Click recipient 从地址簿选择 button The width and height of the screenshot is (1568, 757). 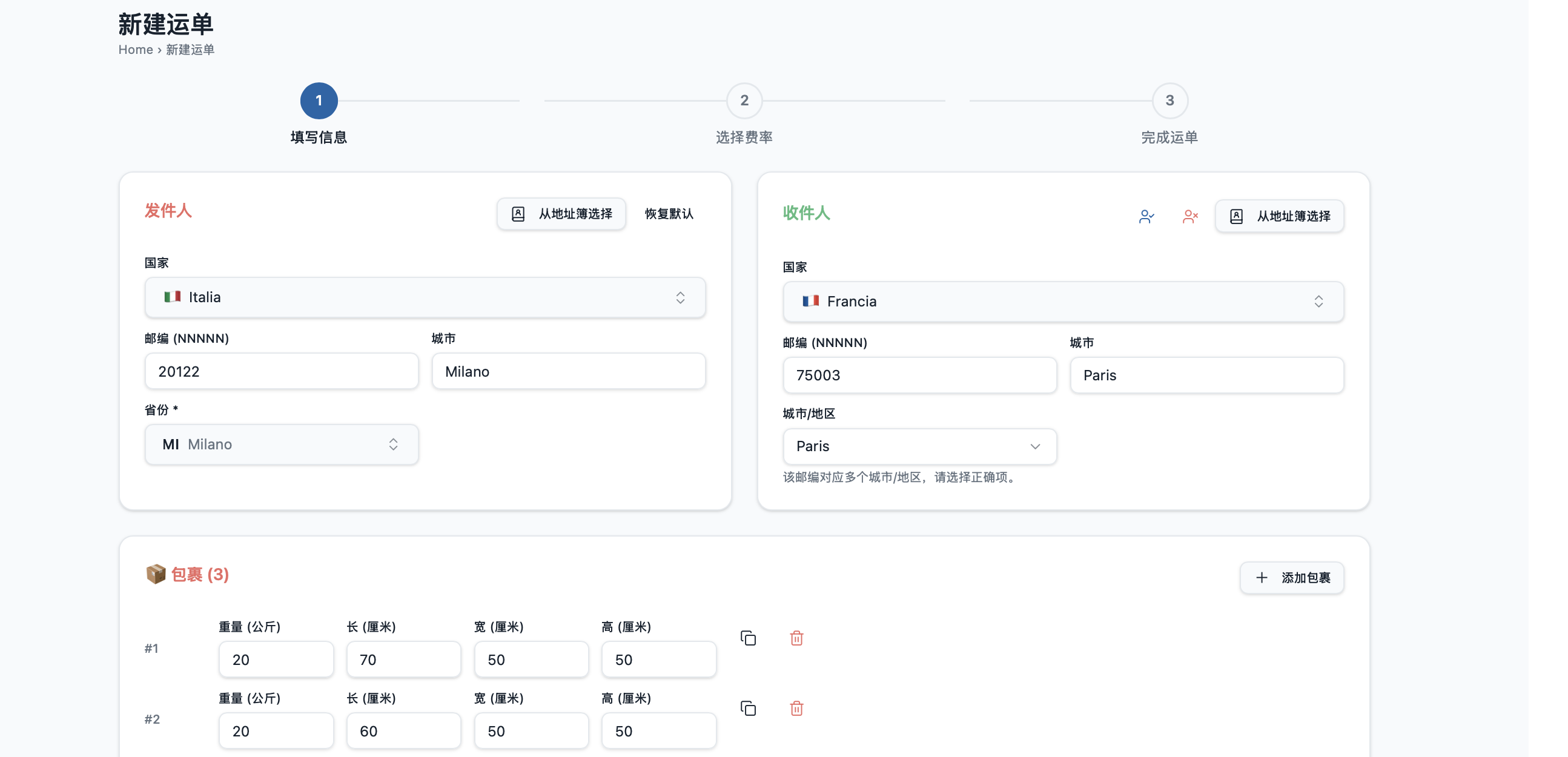coord(1279,216)
